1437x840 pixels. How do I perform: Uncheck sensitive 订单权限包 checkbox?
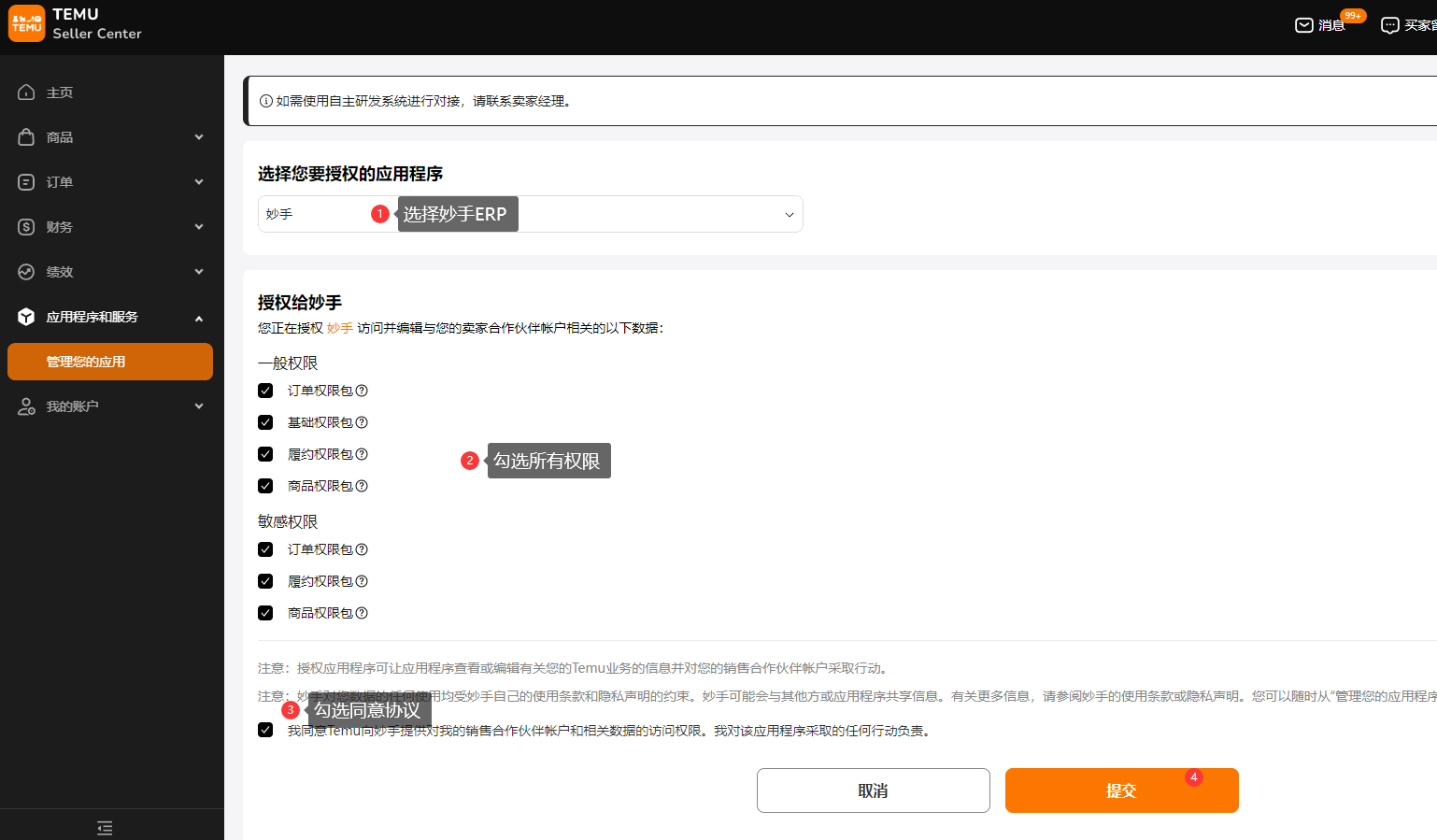(x=265, y=549)
